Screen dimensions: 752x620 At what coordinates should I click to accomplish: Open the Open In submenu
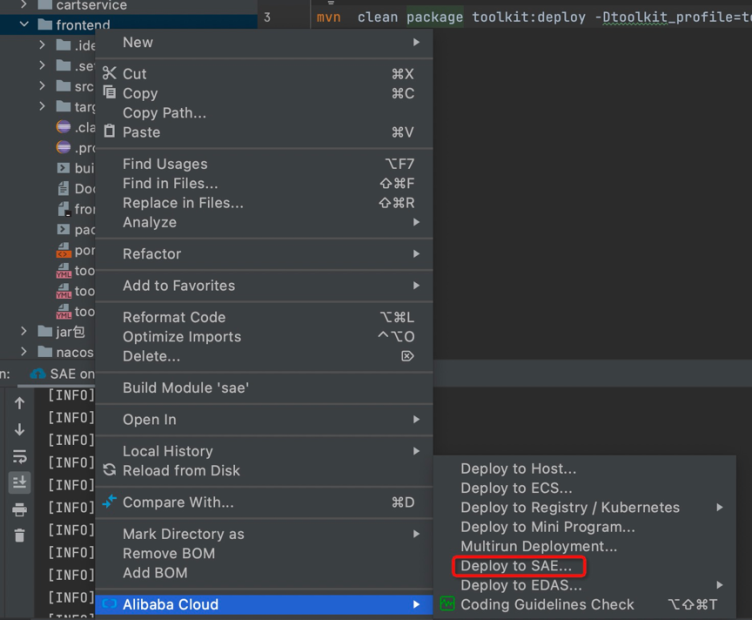tap(264, 419)
